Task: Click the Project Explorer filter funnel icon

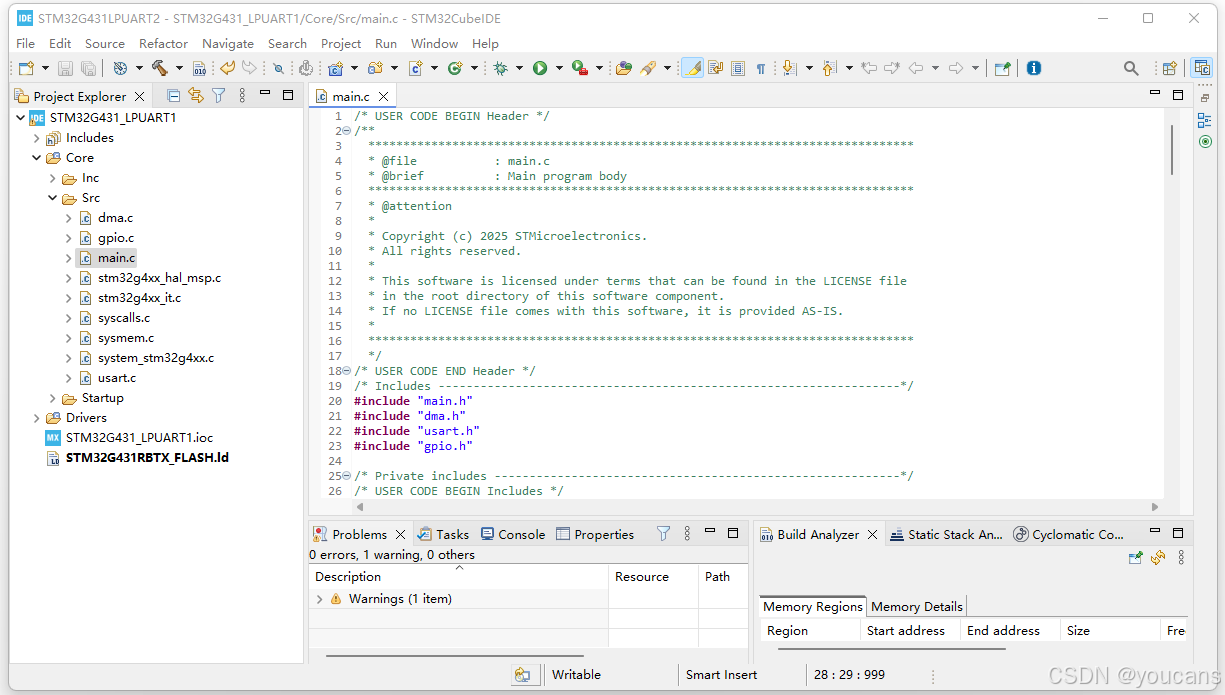Action: (x=218, y=96)
